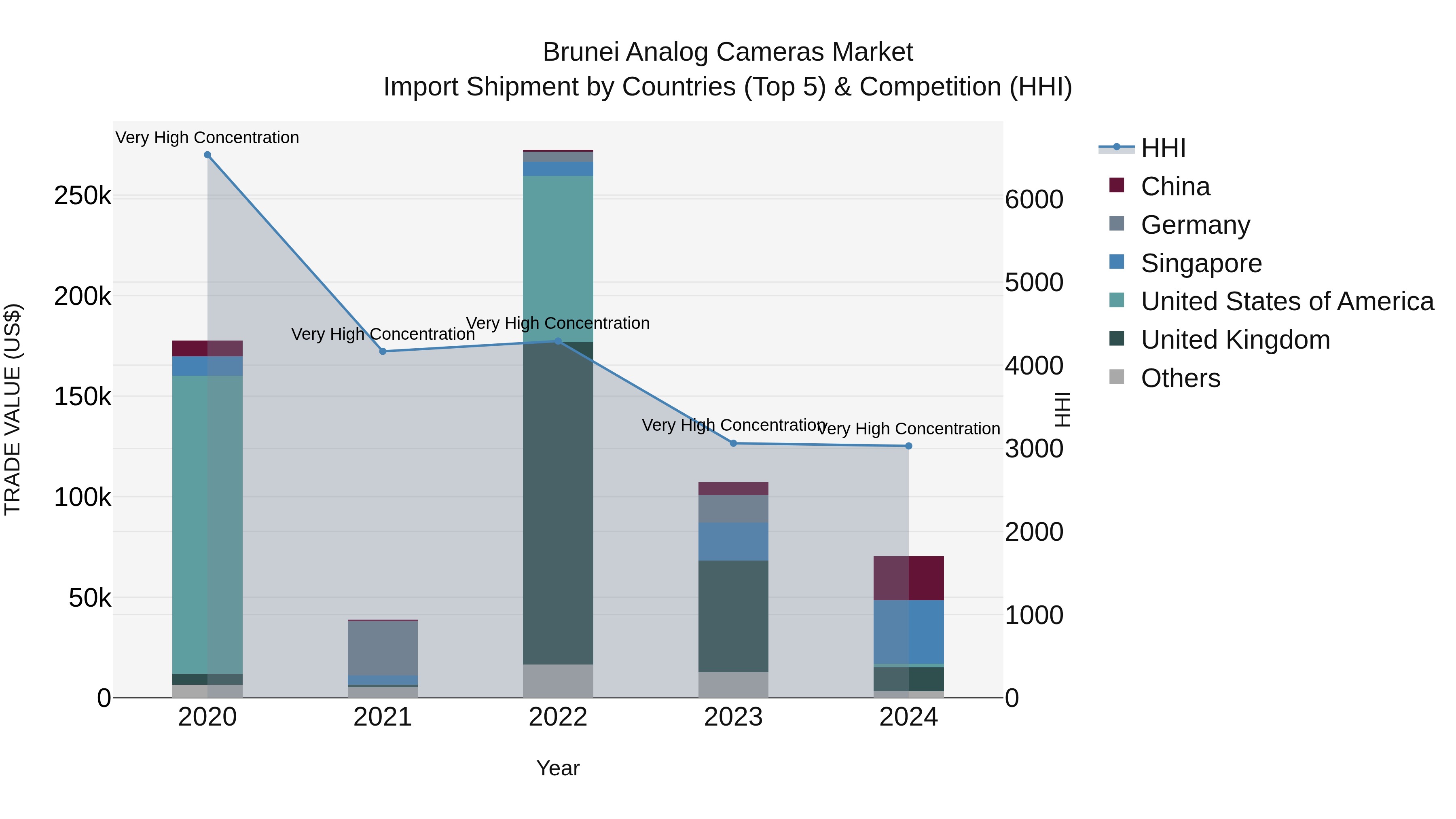Click the 2024 China maroon bar segment

909,578
